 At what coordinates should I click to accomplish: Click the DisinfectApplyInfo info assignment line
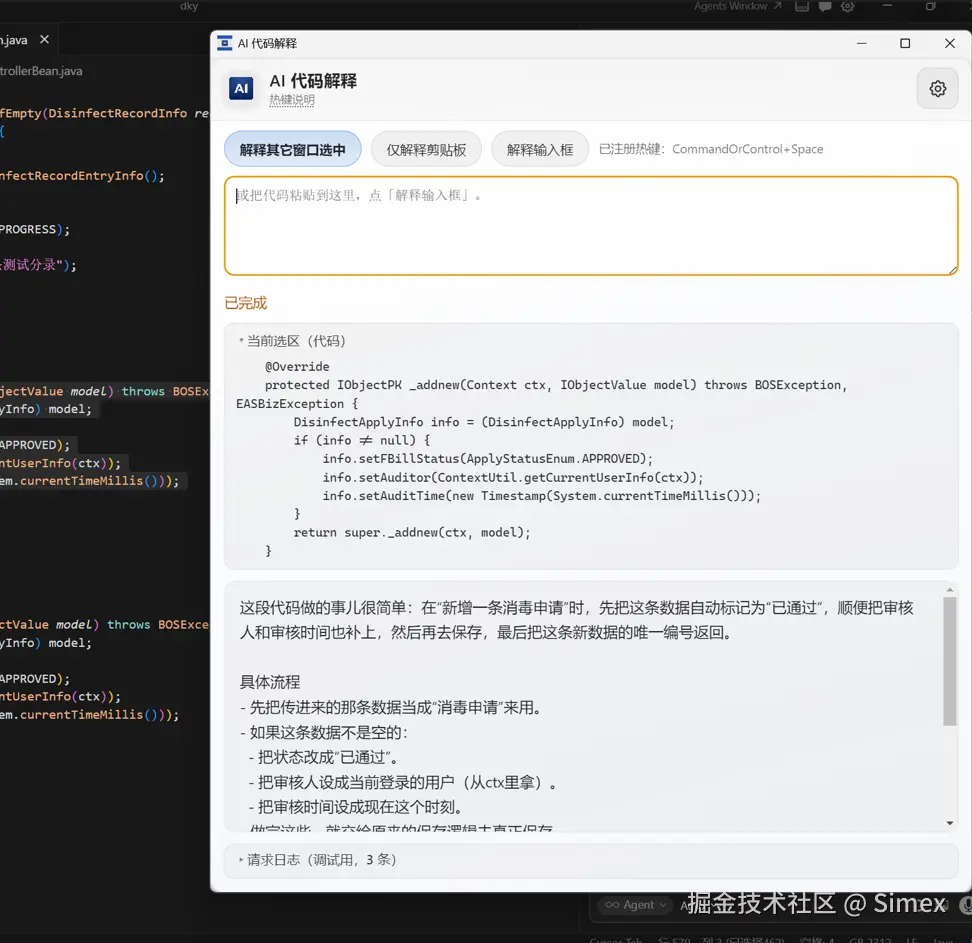(484, 422)
